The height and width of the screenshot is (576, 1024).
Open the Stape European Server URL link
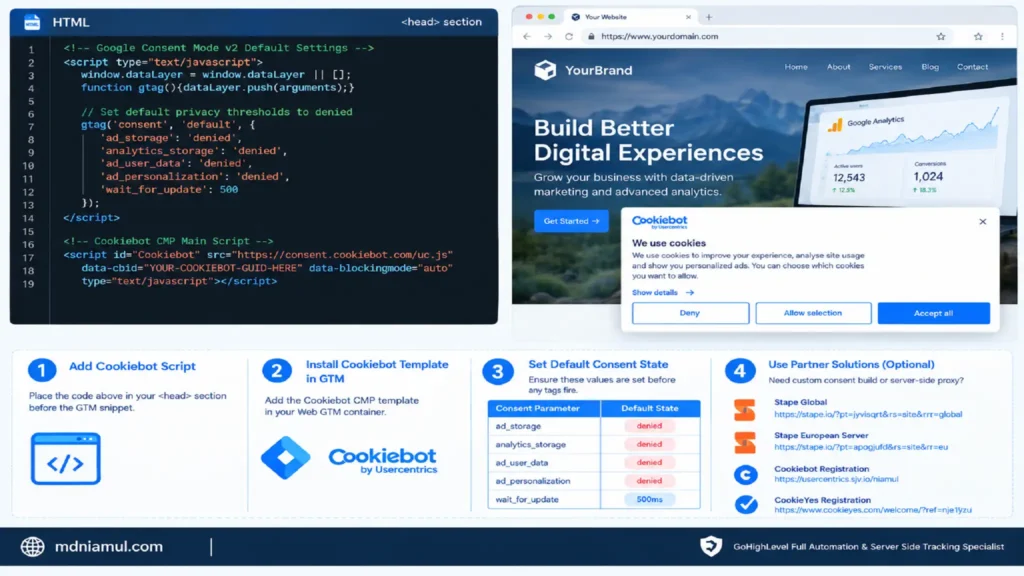(x=861, y=447)
